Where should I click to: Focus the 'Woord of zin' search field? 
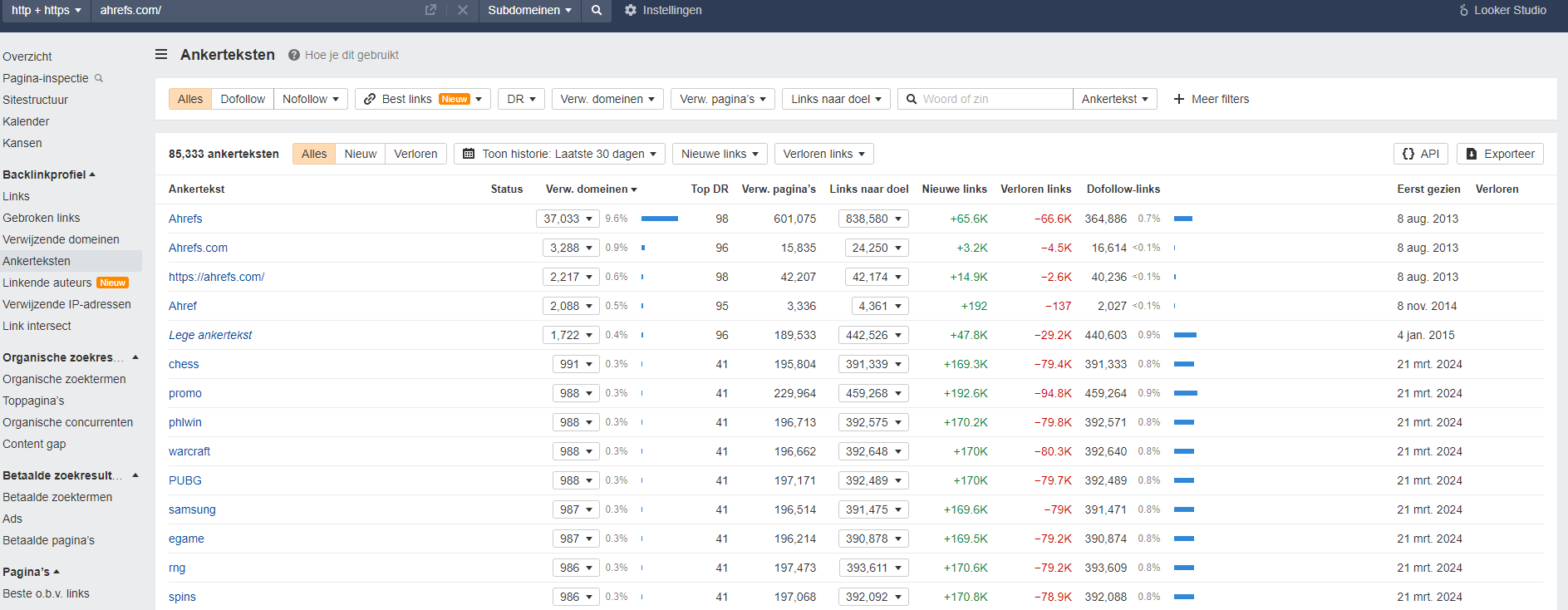click(x=985, y=99)
